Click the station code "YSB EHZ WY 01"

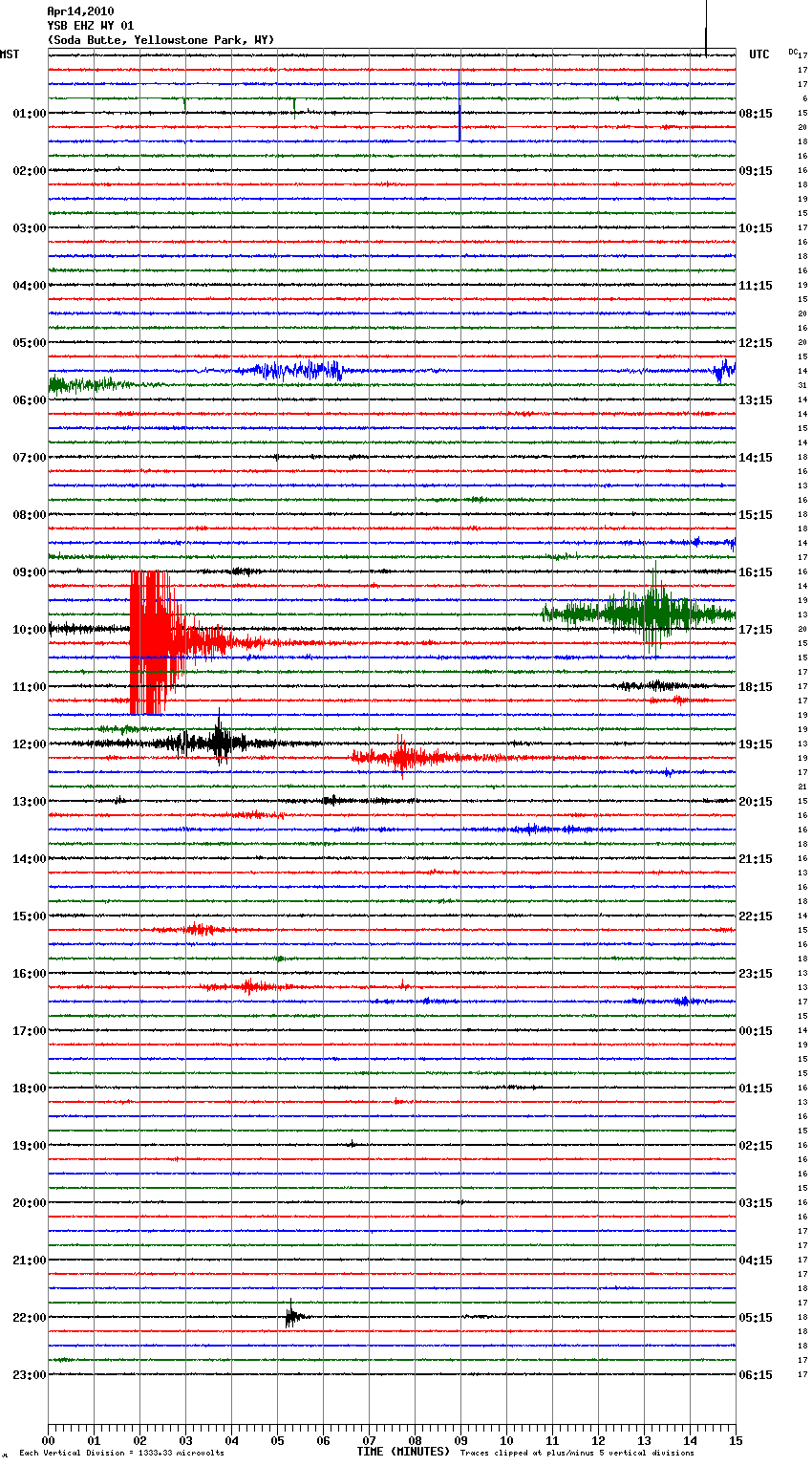pos(91,26)
